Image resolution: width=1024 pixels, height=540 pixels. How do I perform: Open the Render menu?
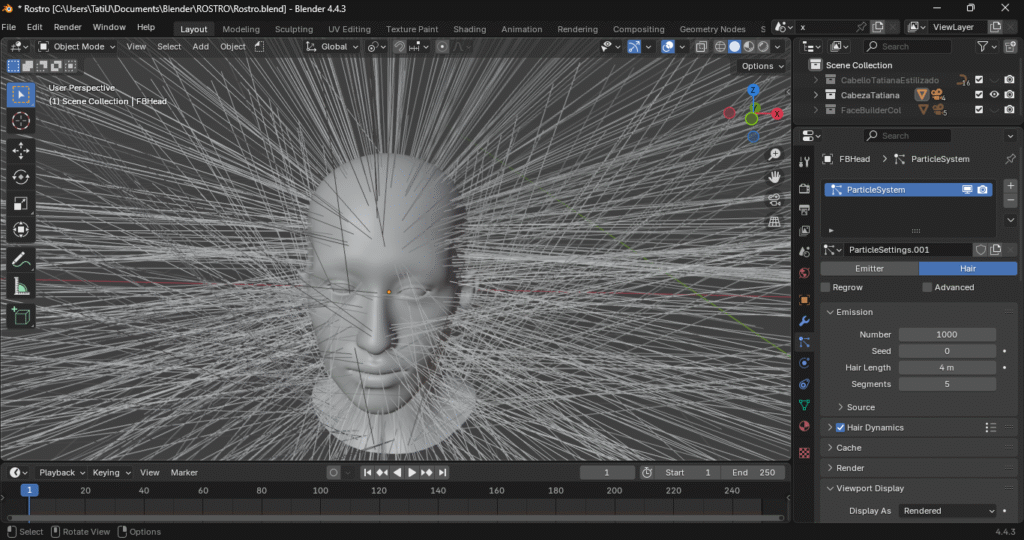point(67,27)
